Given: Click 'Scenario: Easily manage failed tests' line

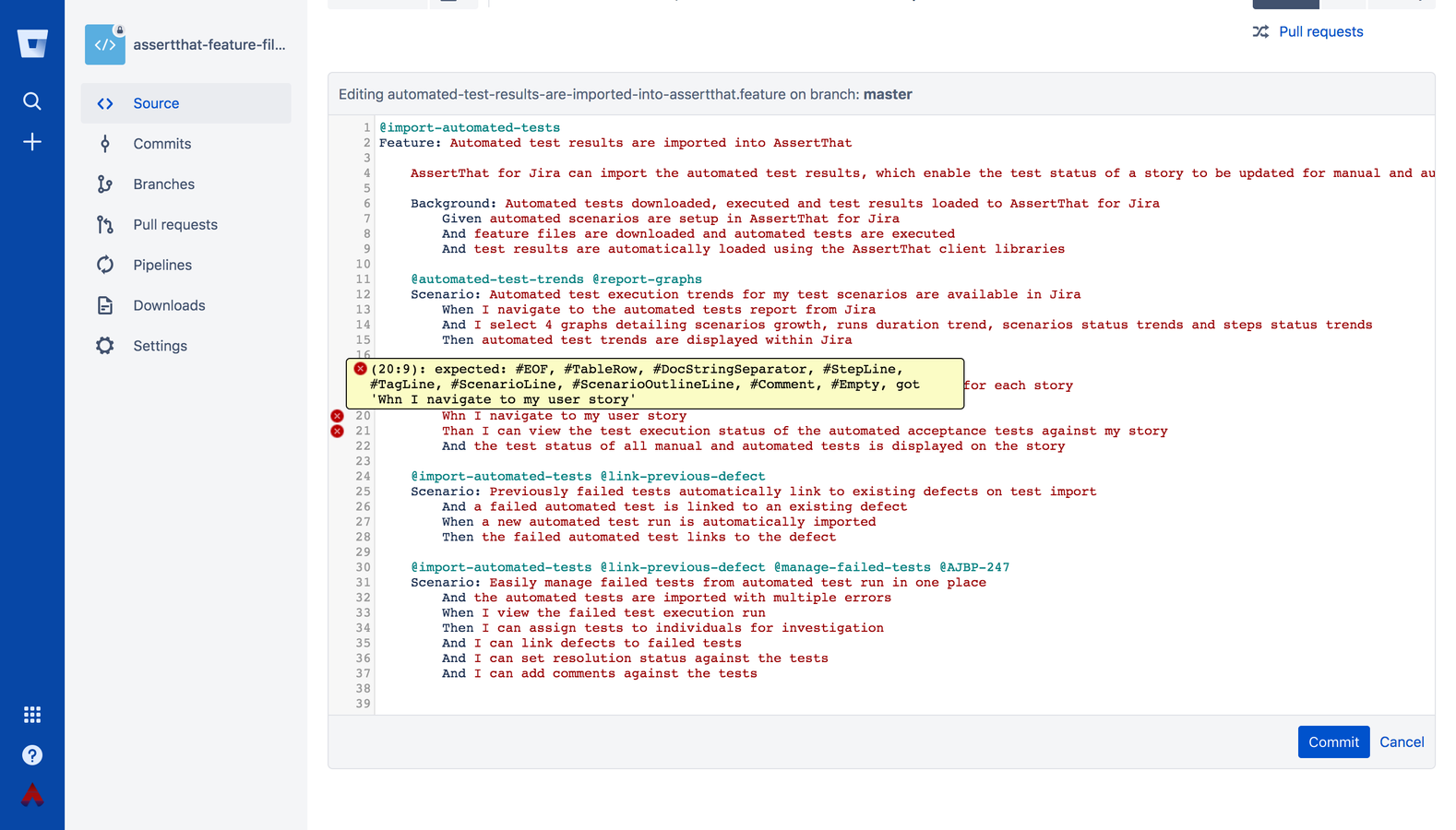Looking at the screenshot, I should pos(698,583).
